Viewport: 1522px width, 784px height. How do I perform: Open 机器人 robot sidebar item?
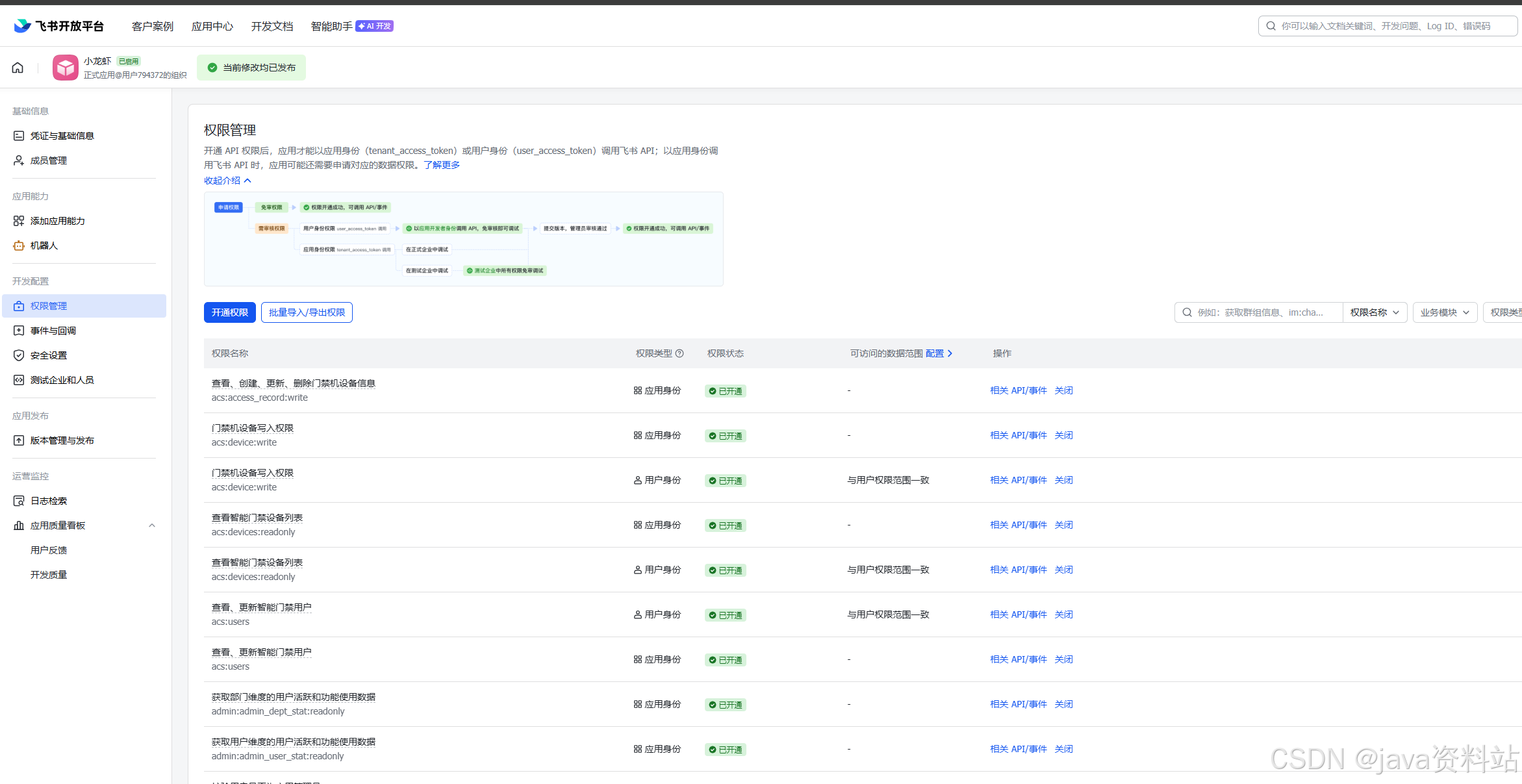point(44,246)
